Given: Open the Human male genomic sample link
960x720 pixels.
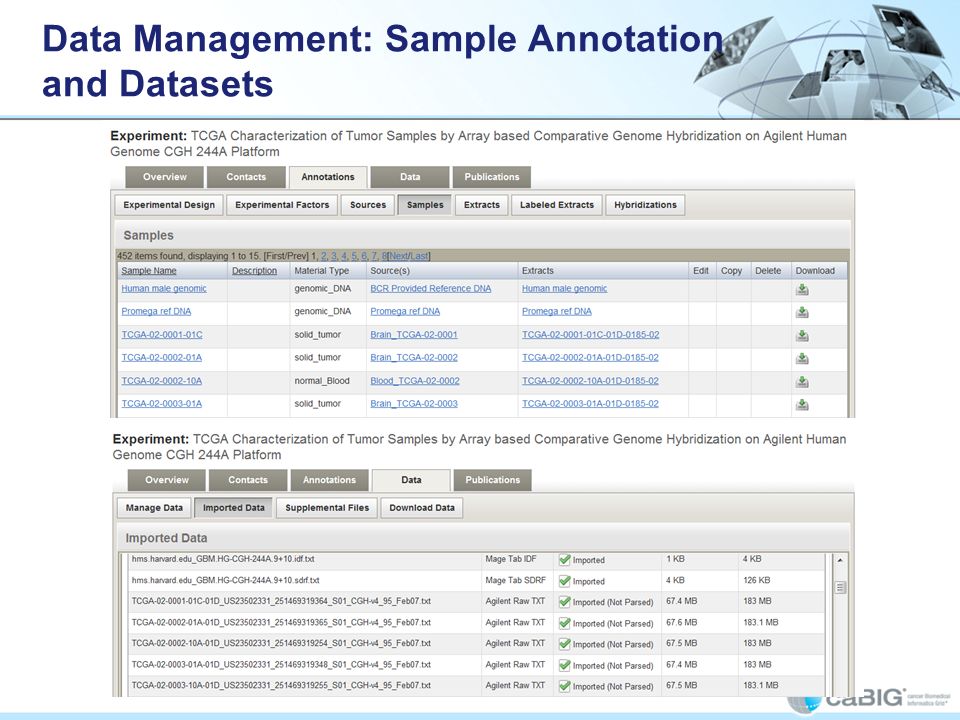Looking at the screenshot, I should point(164,288).
